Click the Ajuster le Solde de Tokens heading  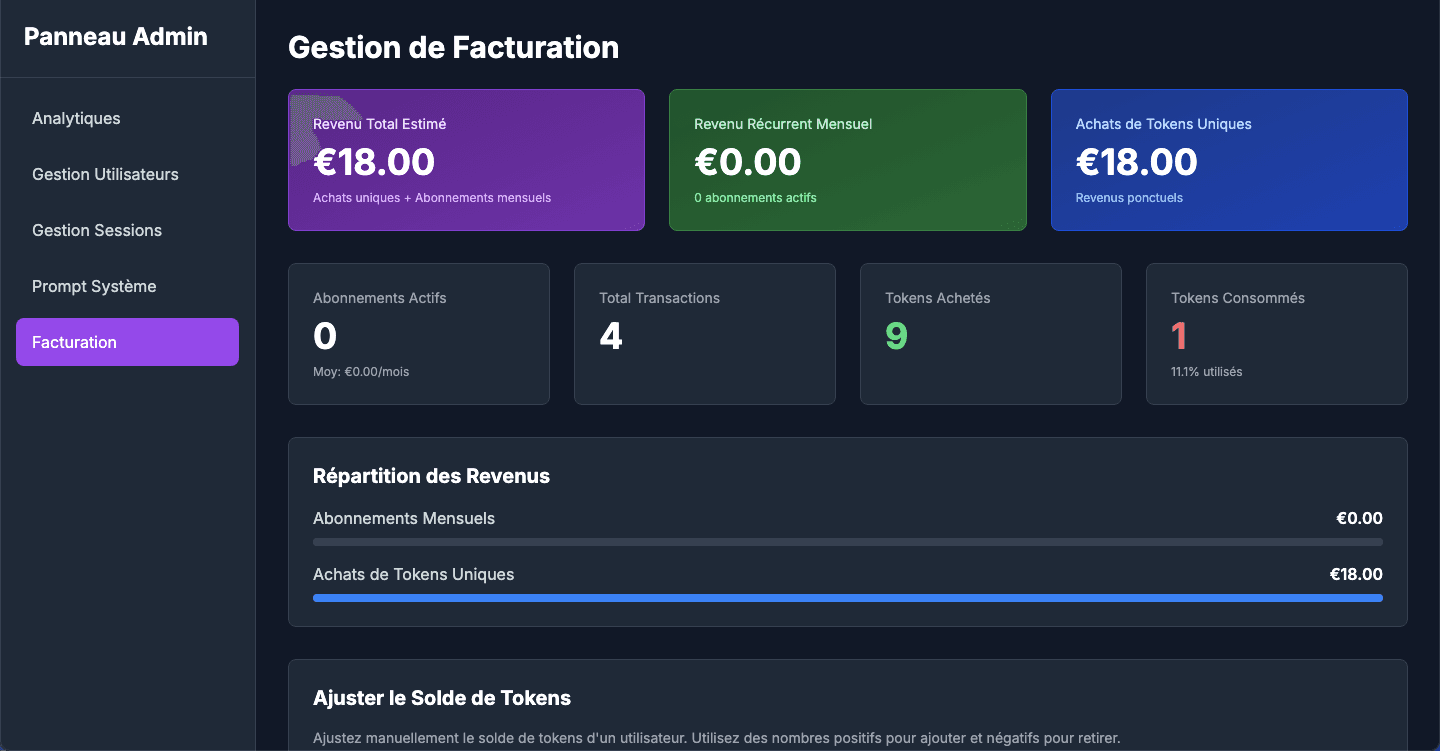pyautogui.click(x=442, y=698)
